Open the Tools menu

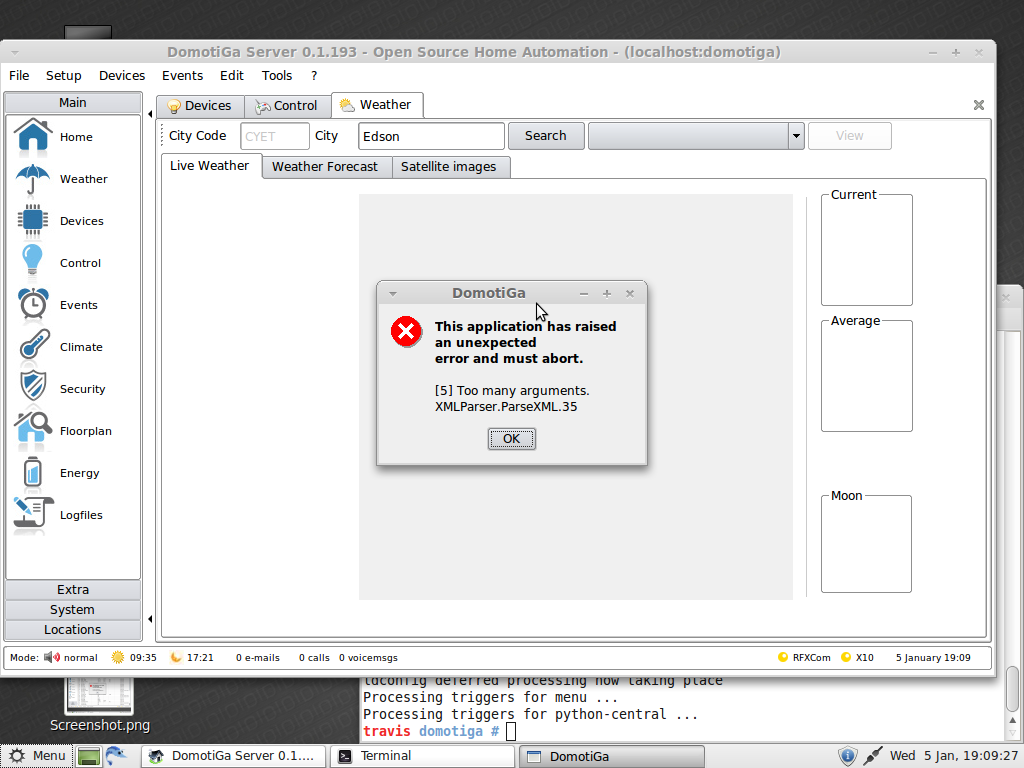tap(277, 76)
